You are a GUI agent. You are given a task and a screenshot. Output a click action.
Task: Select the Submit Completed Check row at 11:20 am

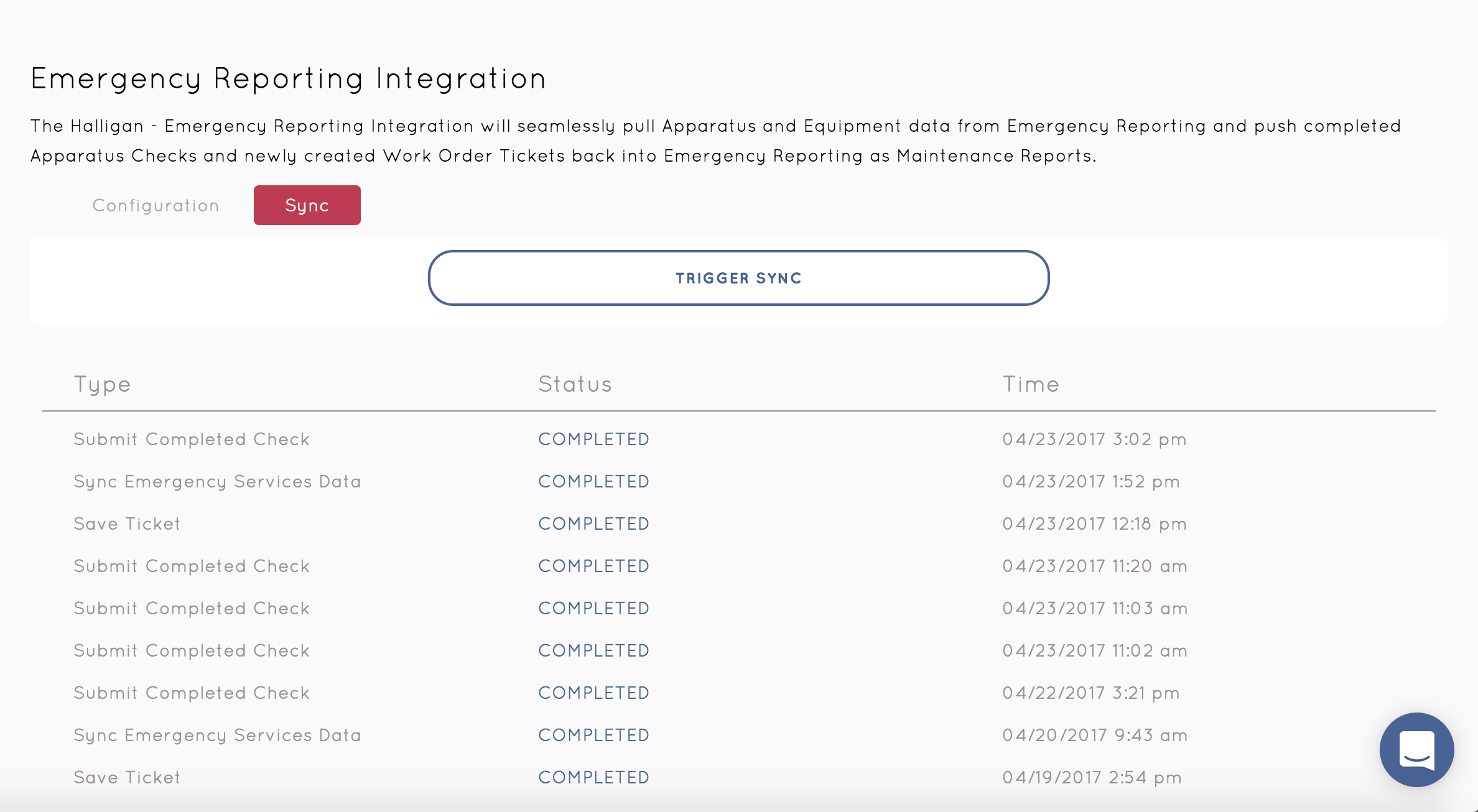click(192, 566)
